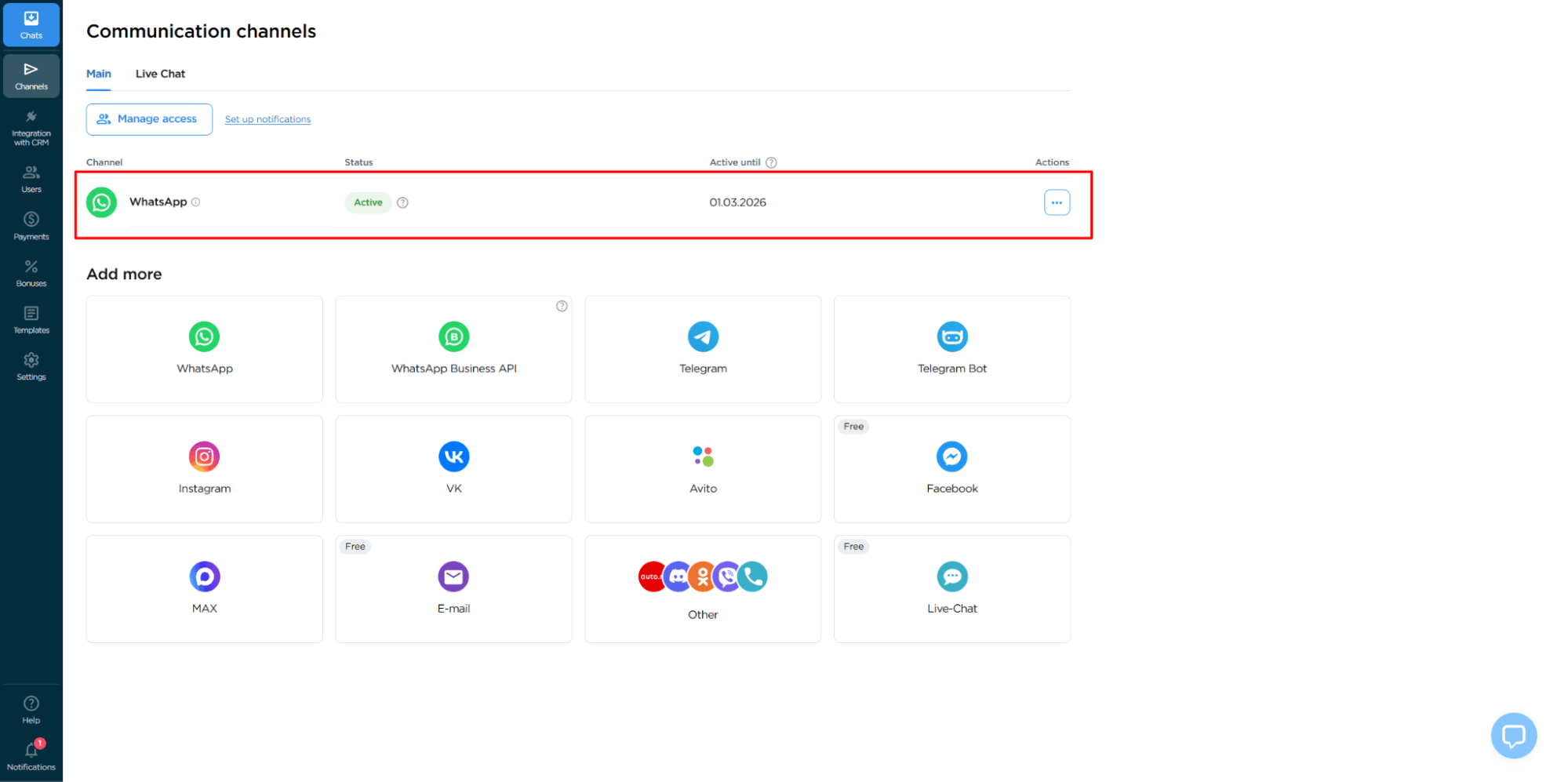
Task: Switch to the Main tab
Action: [x=99, y=74]
